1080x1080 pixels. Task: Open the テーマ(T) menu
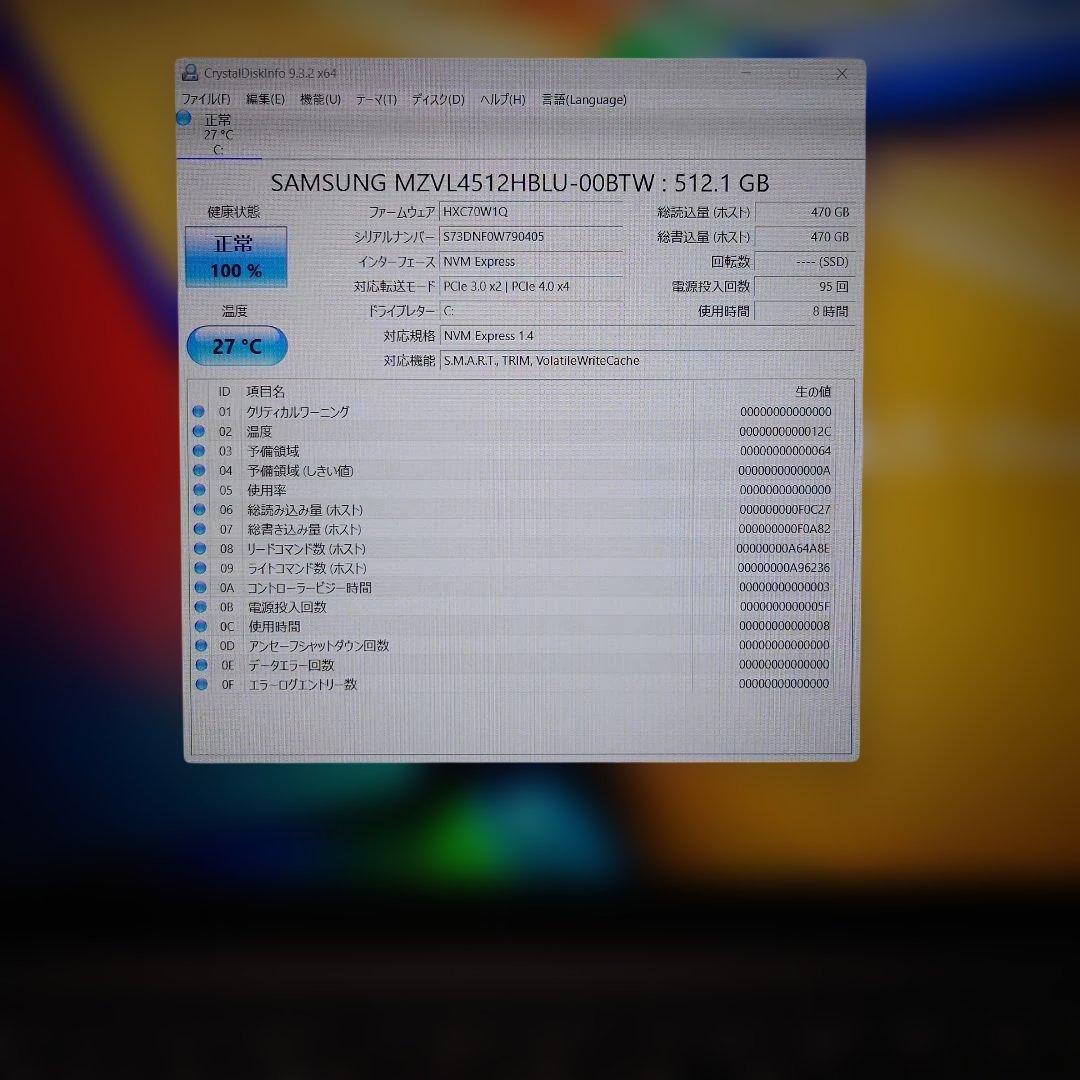[x=376, y=100]
